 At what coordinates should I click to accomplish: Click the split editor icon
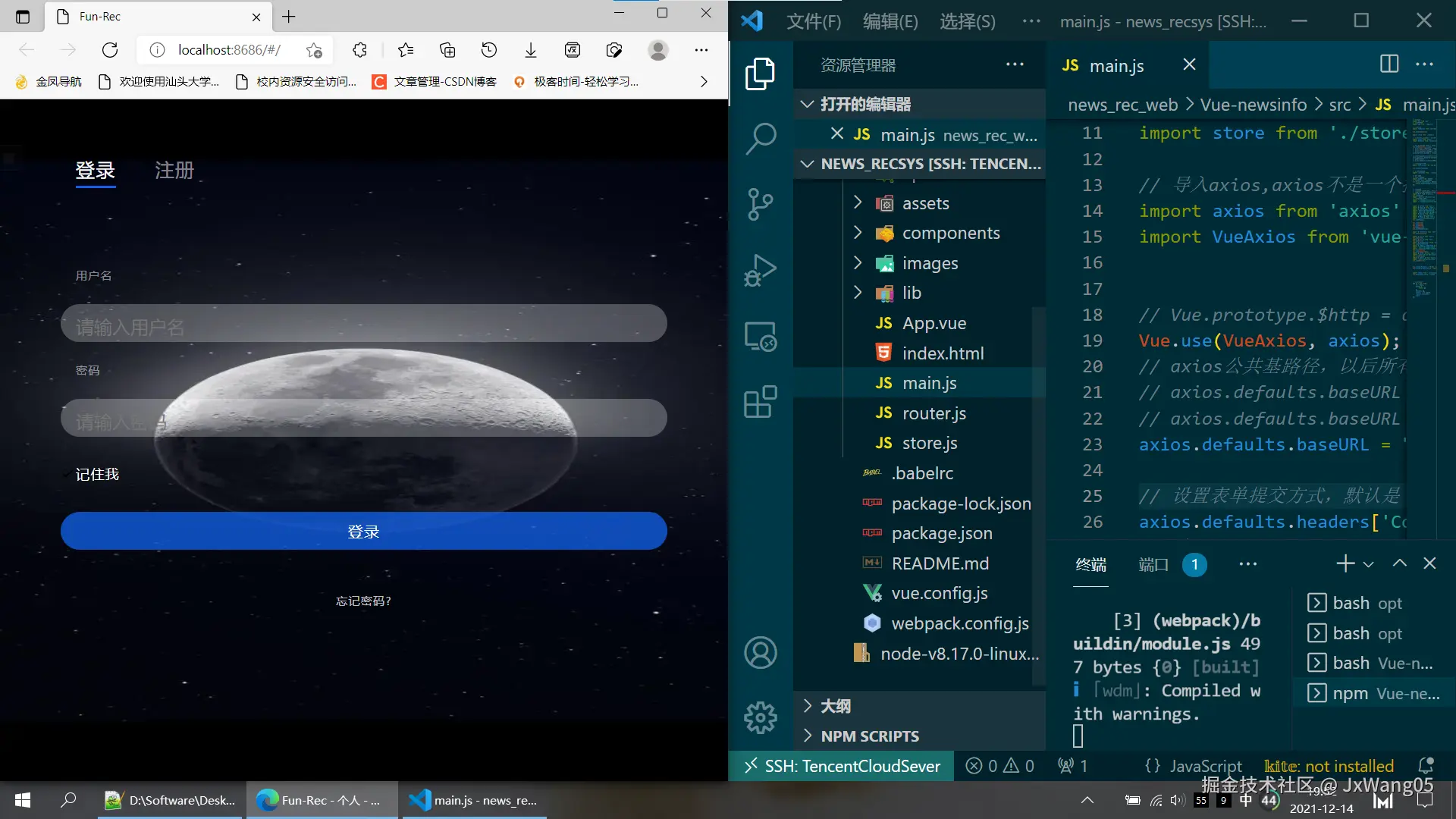click(x=1389, y=64)
